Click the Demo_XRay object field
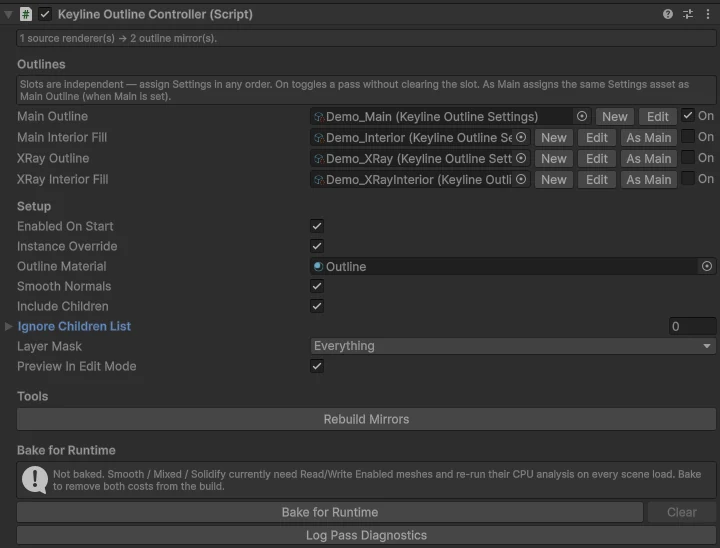Image resolution: width=720 pixels, height=548 pixels. (x=420, y=159)
